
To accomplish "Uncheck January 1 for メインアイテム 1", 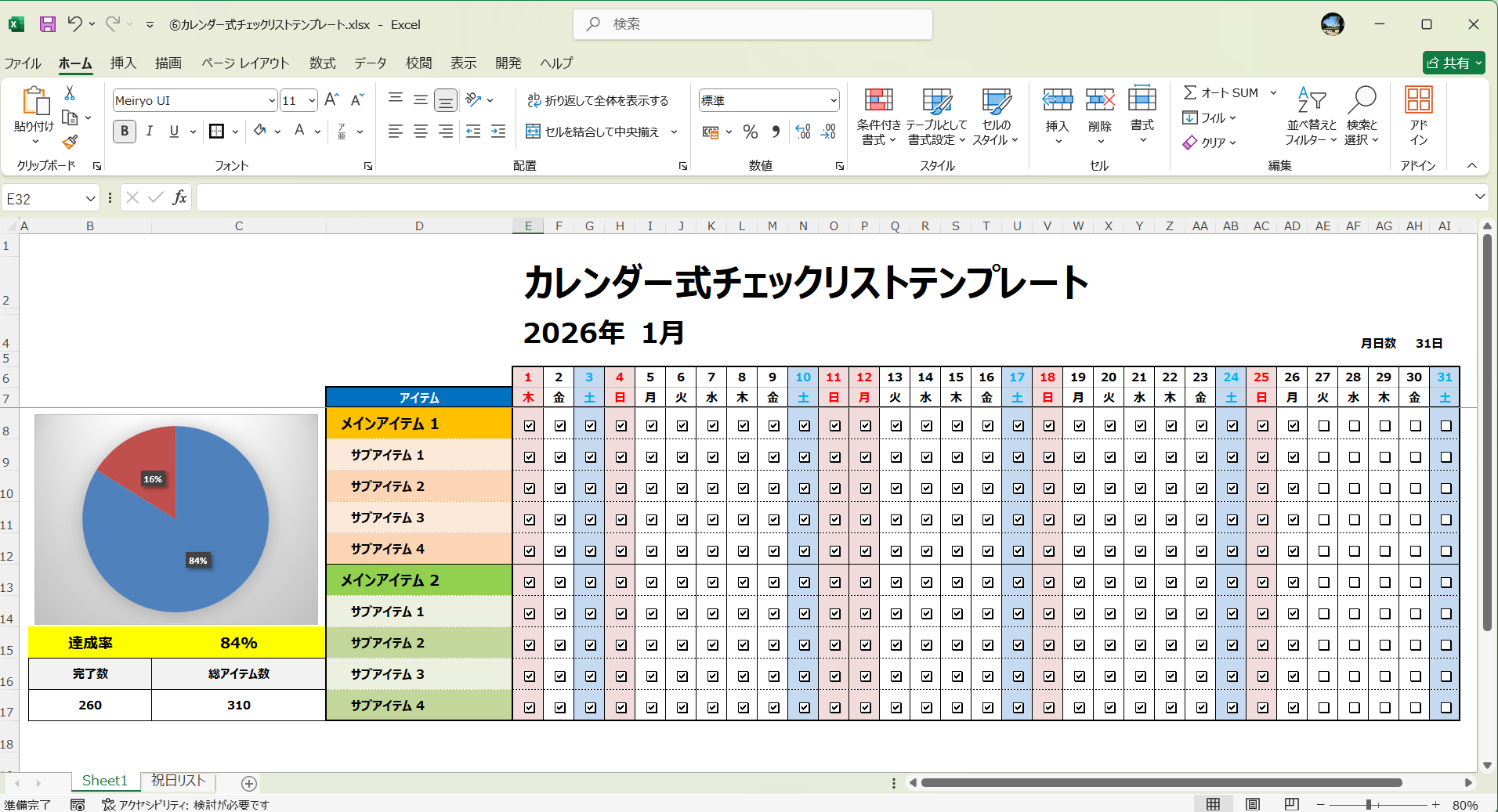I will click(529, 425).
